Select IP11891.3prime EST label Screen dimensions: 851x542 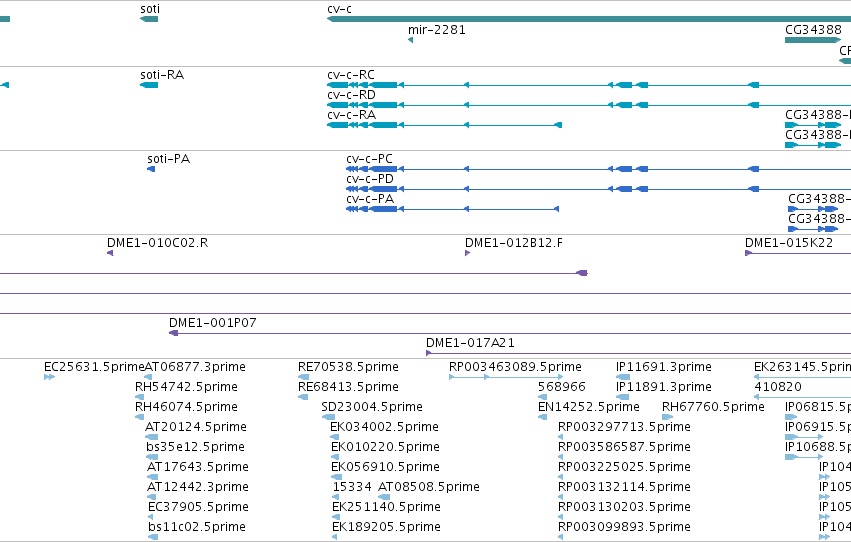pyautogui.click(x=664, y=386)
